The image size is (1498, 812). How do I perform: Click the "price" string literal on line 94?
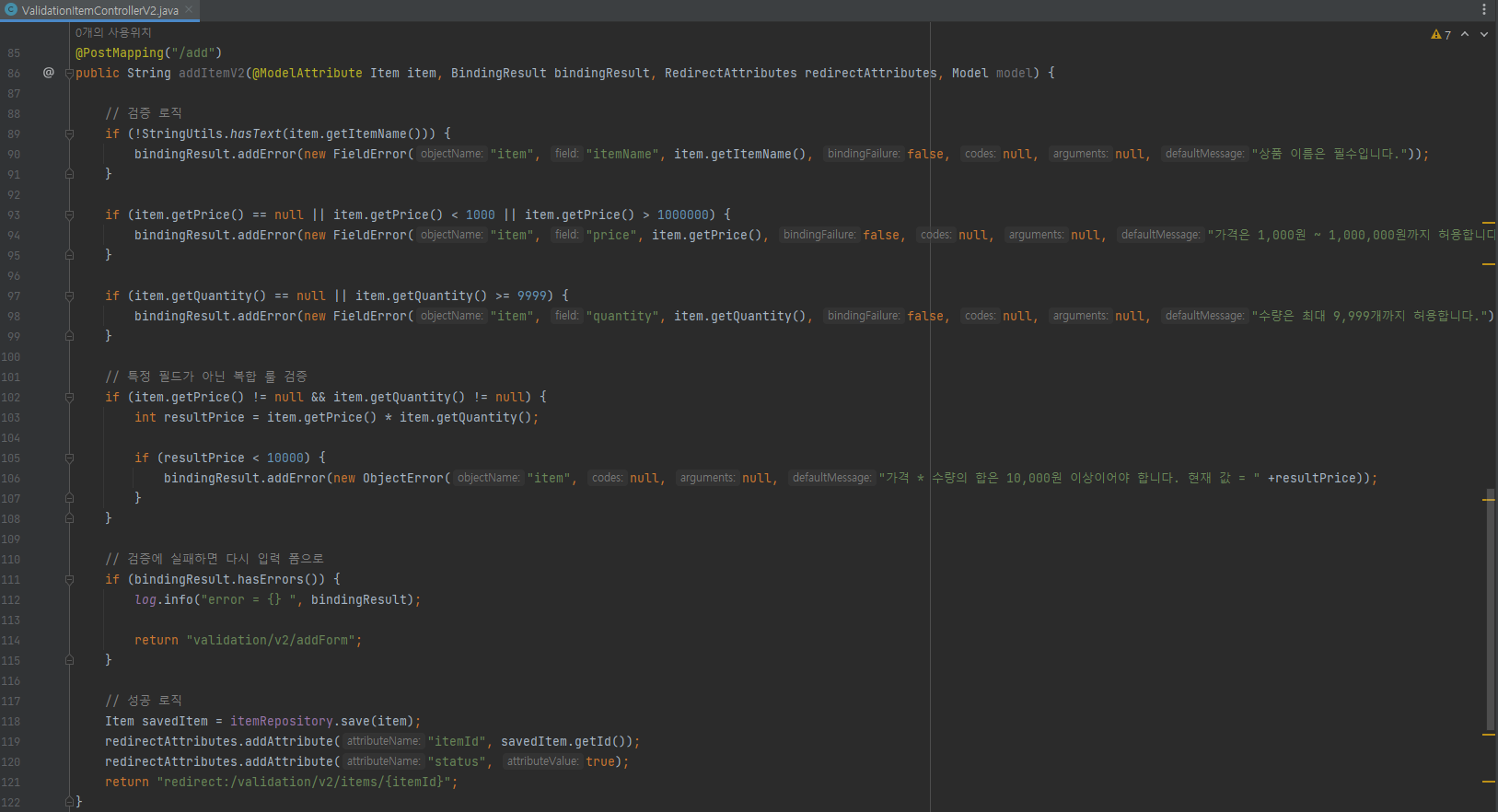coord(611,235)
